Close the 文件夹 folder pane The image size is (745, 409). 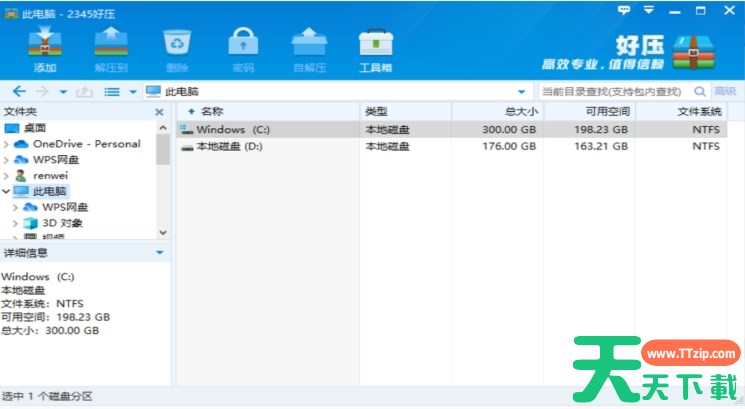pyautogui.click(x=160, y=112)
